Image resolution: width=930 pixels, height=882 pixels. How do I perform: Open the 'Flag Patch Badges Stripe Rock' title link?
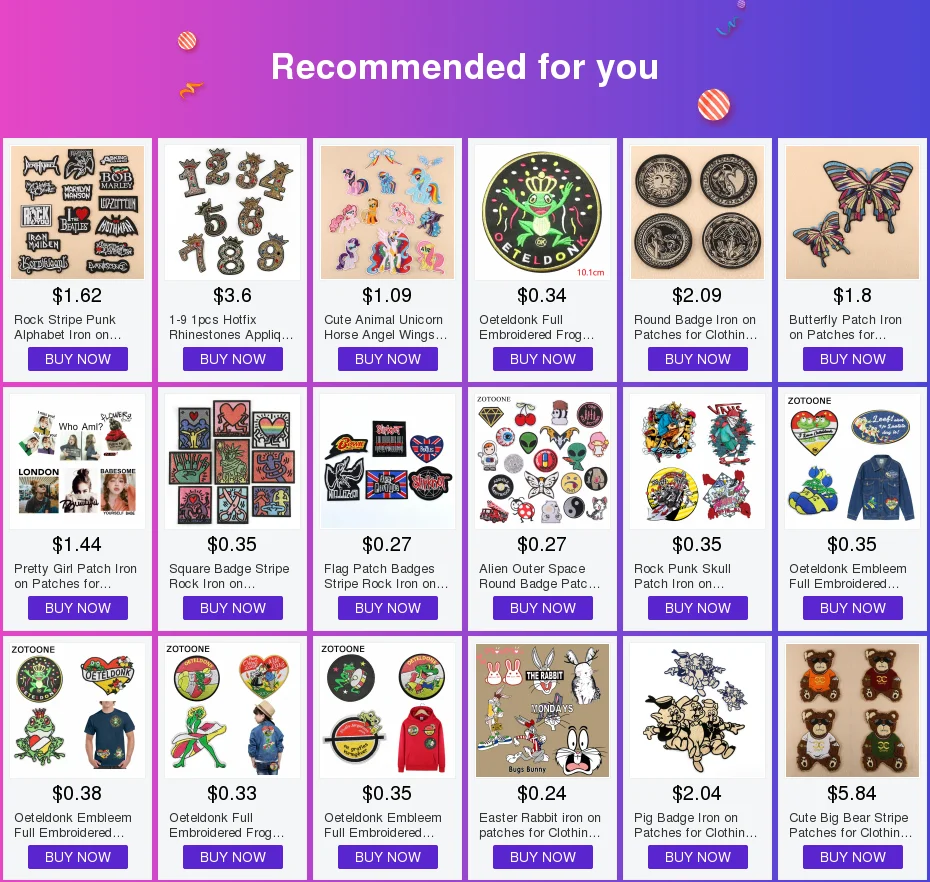point(386,576)
